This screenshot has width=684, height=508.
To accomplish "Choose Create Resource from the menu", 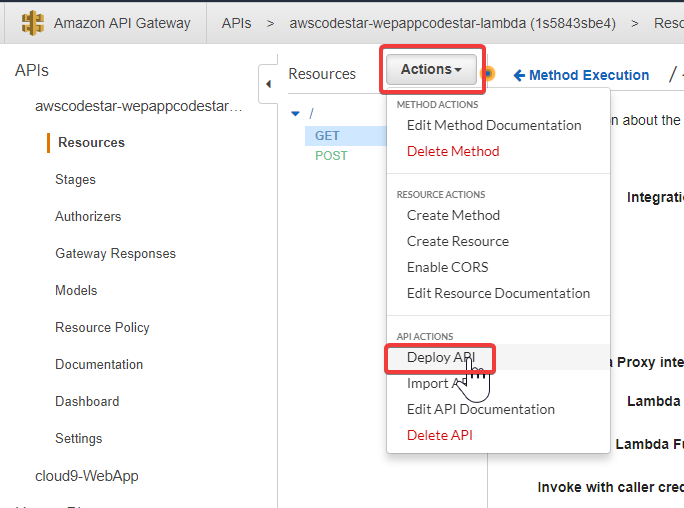I will click(x=458, y=241).
